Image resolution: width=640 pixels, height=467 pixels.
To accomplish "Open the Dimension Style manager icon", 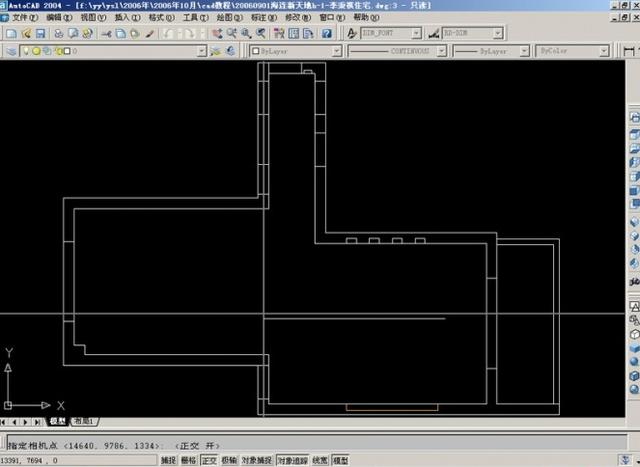I will tap(433, 33).
